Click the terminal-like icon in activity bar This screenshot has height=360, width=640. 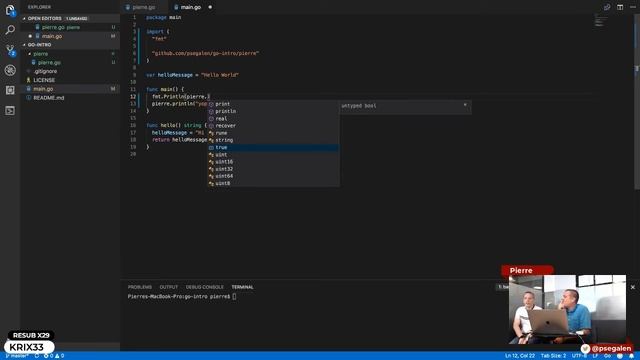click(x=10, y=110)
